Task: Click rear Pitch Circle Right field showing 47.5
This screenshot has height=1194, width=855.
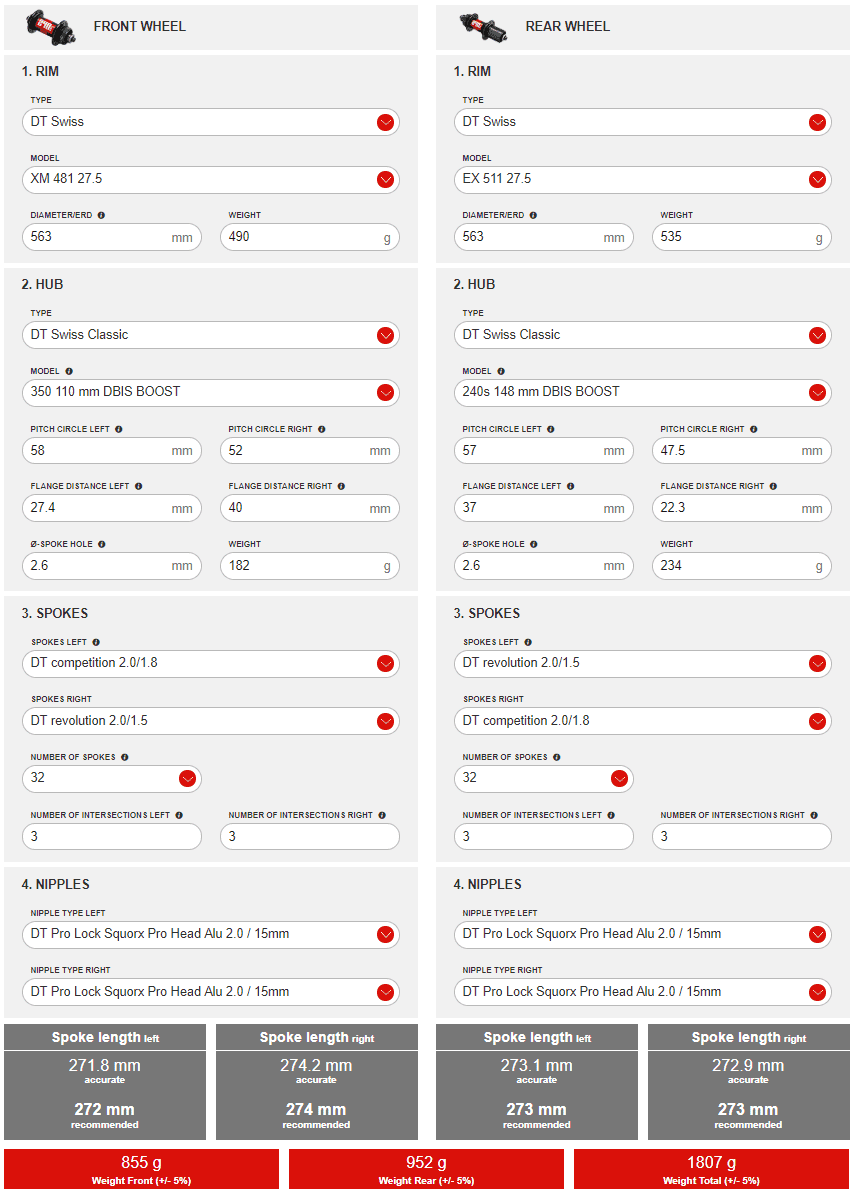Action: 730,451
